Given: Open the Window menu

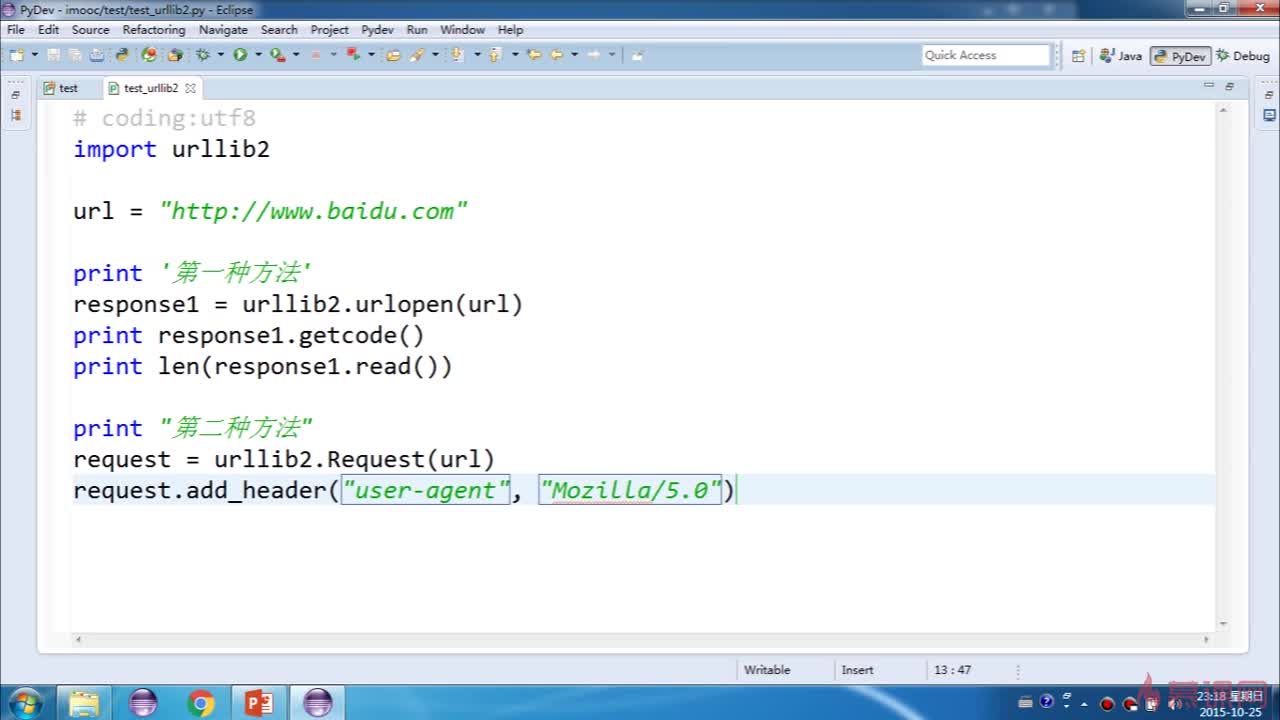Looking at the screenshot, I should tap(462, 30).
